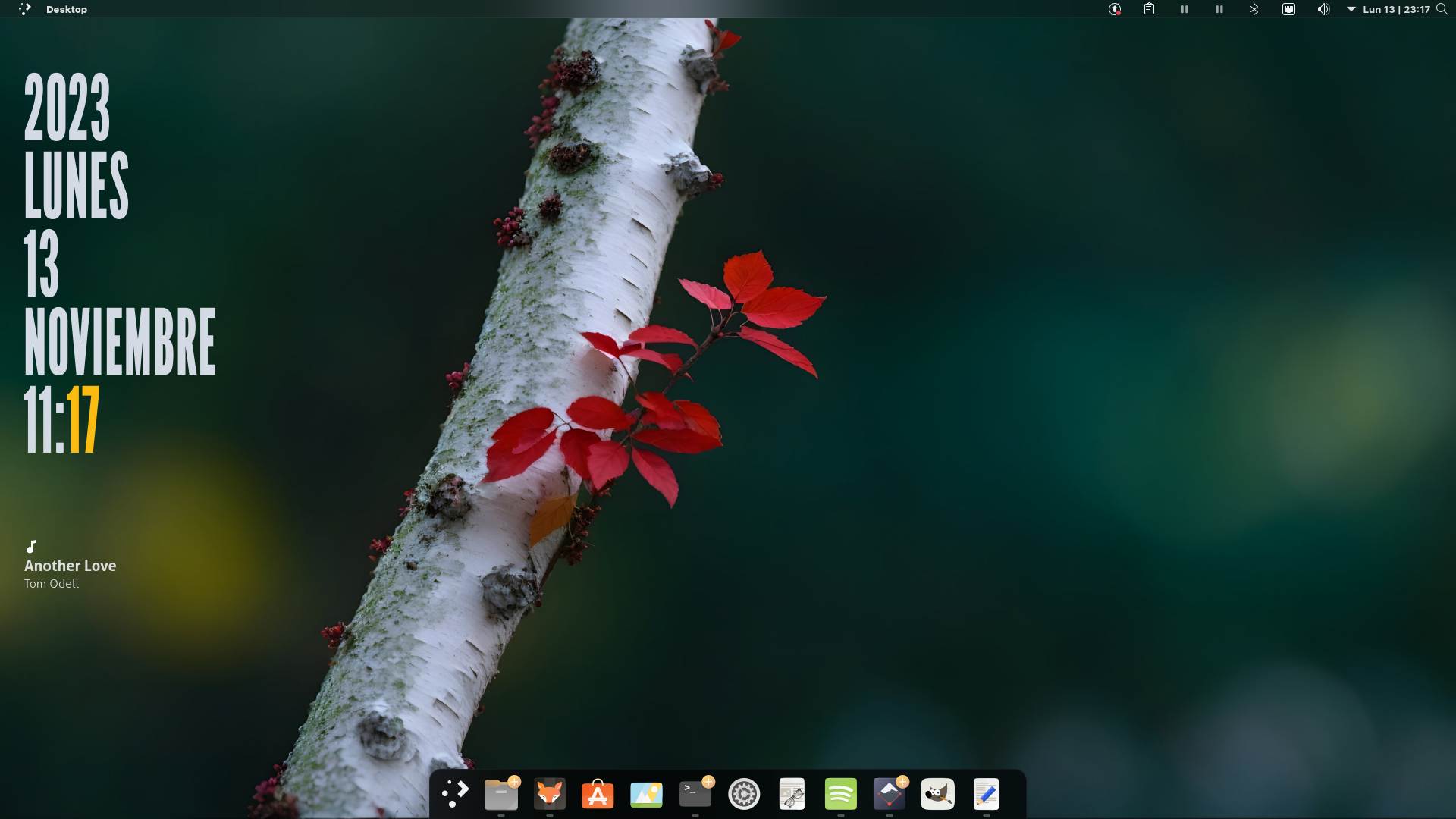Screen dimensions: 1456x819
Task: Open the calendar from Lun 13 | 23:17
Action: coord(1396,9)
